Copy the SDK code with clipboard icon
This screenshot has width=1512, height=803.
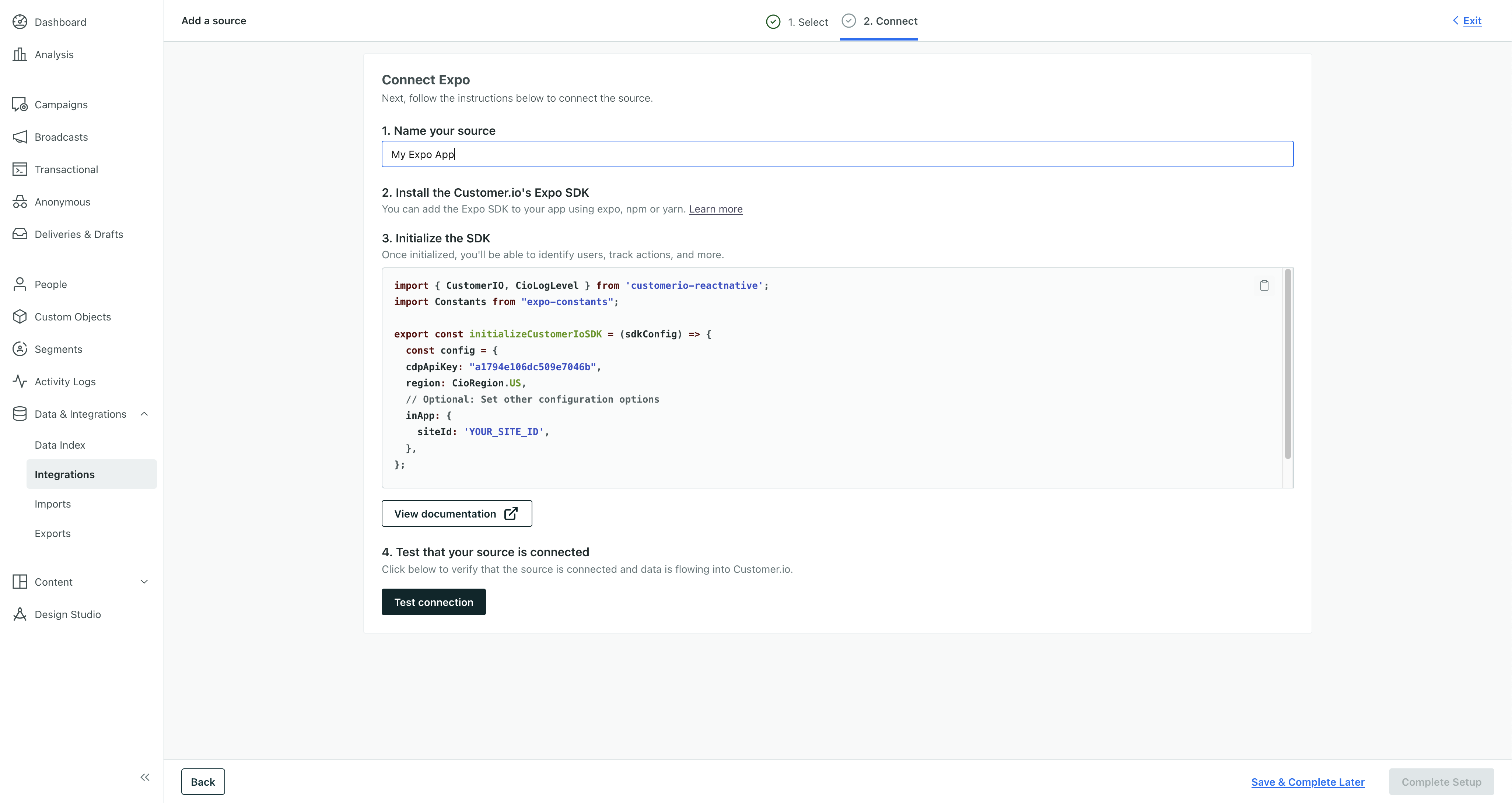coord(1264,285)
